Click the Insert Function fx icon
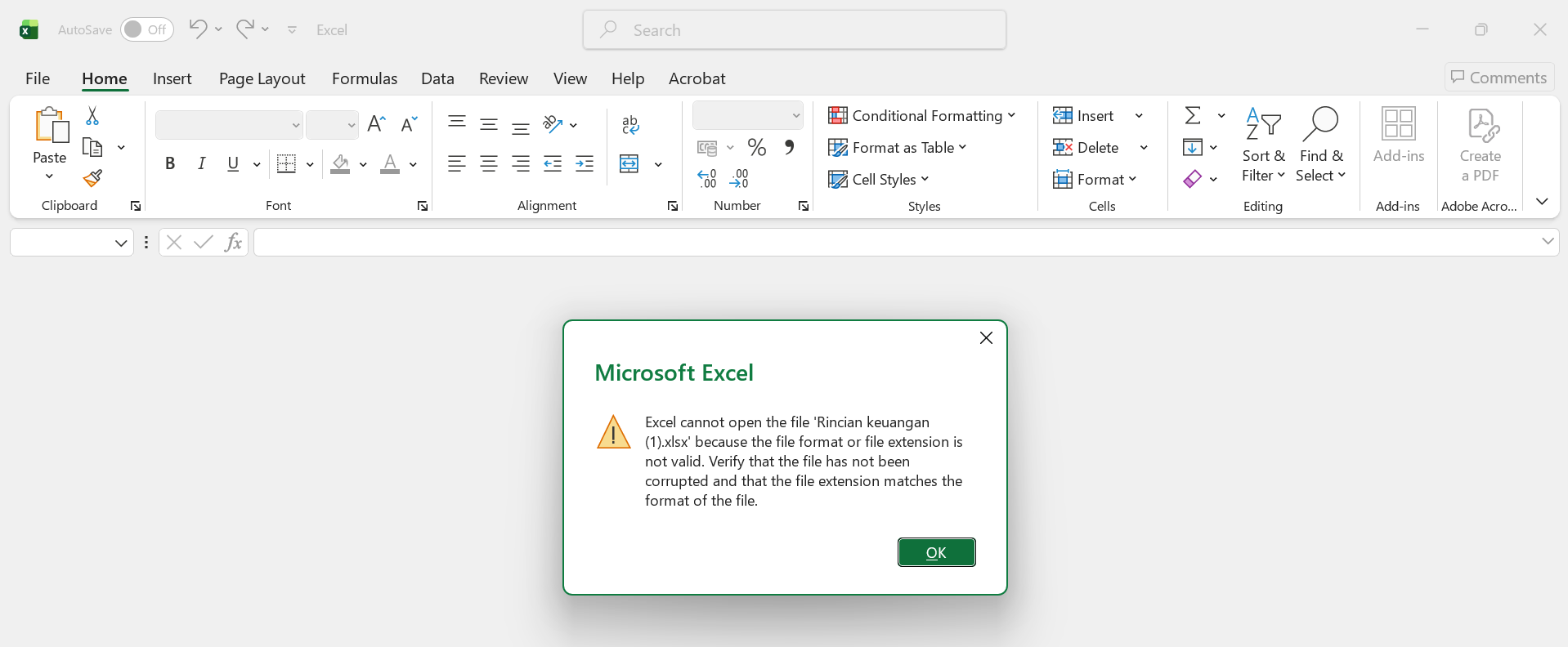This screenshot has width=1568, height=647. pos(234,242)
